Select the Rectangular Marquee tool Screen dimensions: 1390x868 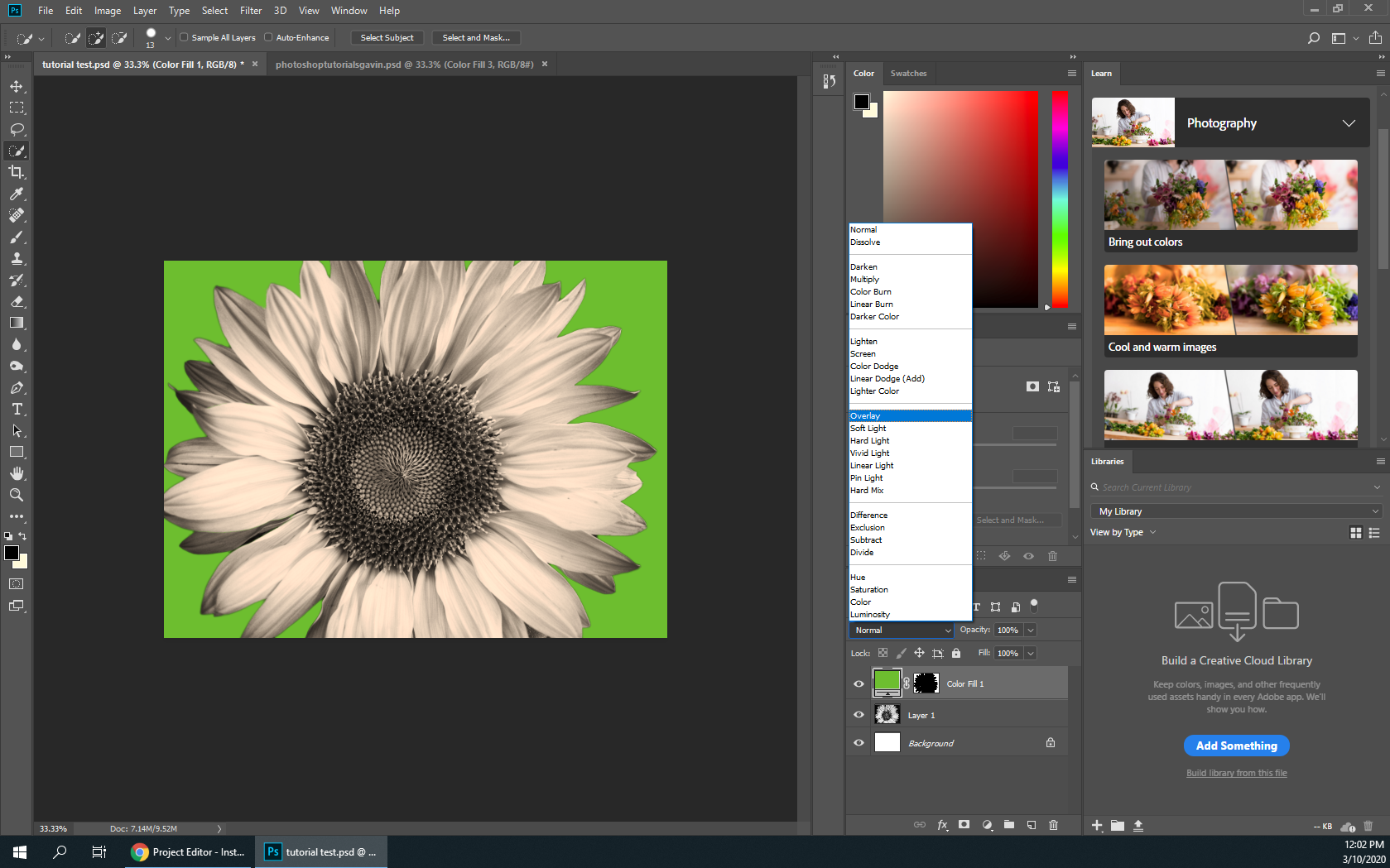pos(17,108)
